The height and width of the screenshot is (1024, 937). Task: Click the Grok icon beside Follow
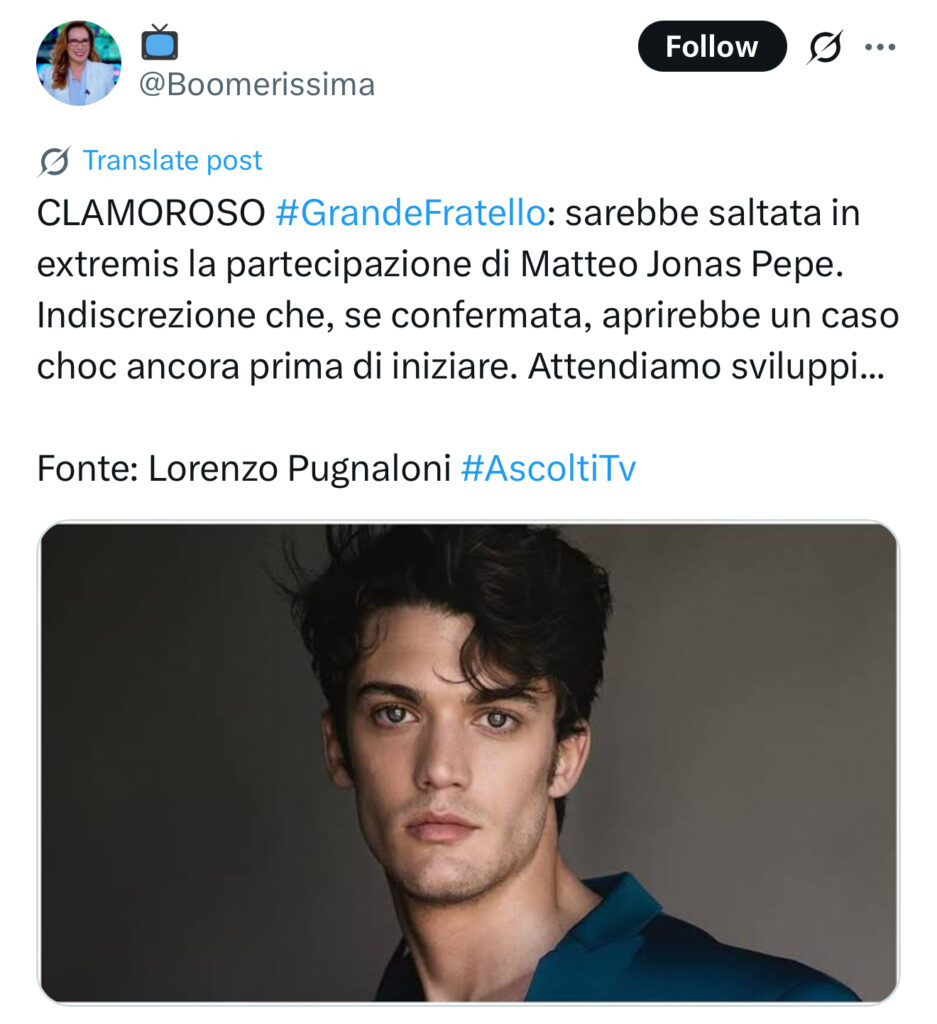point(825,47)
